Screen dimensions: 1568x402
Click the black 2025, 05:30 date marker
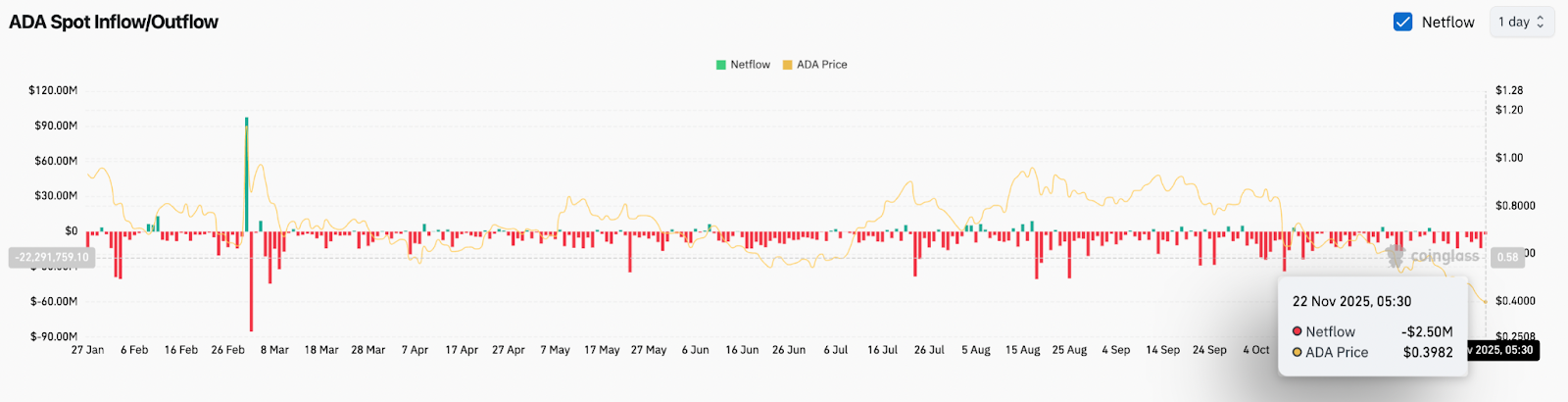(1501, 350)
